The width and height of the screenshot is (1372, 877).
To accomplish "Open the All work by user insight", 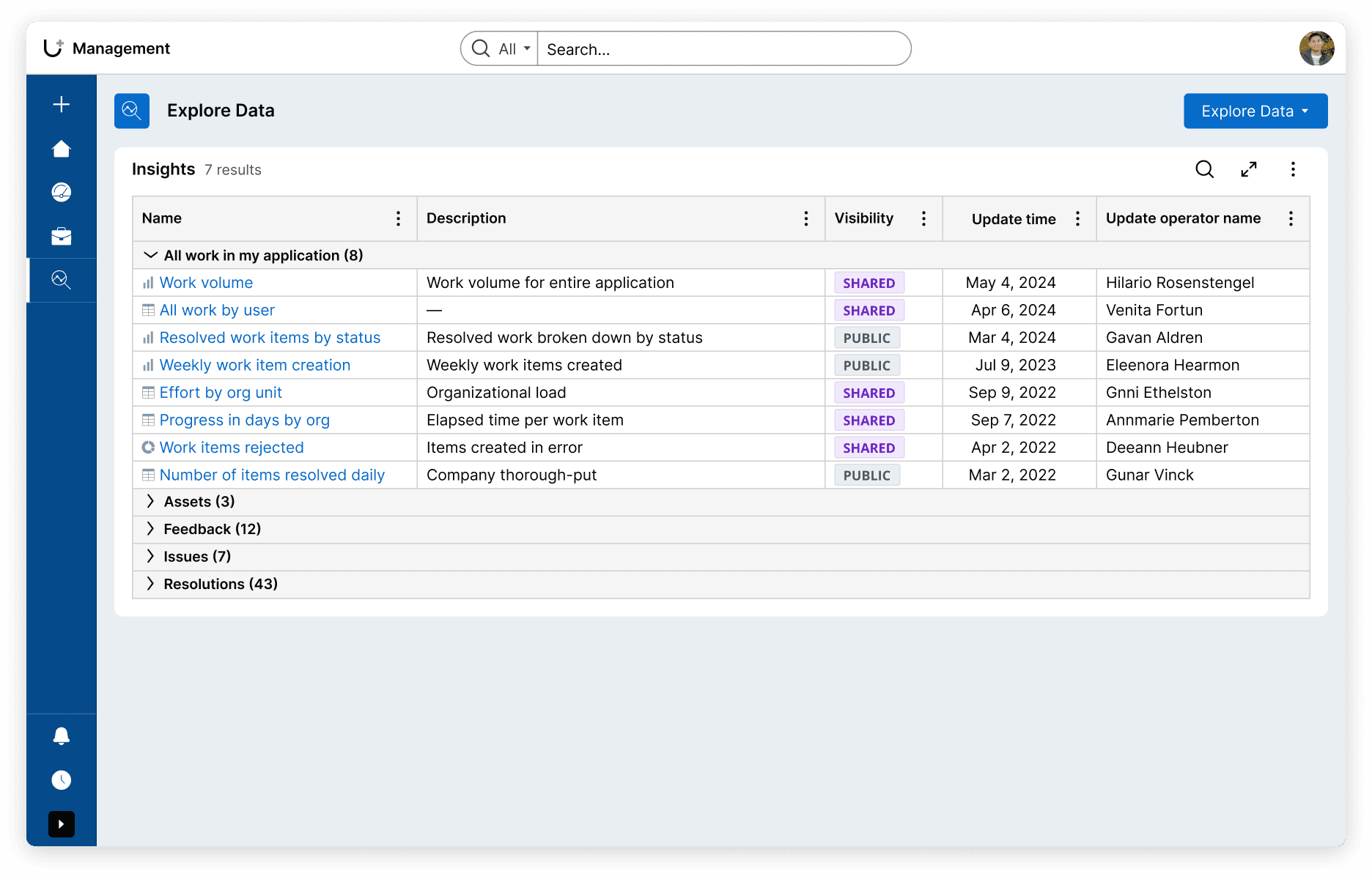I will point(217,310).
